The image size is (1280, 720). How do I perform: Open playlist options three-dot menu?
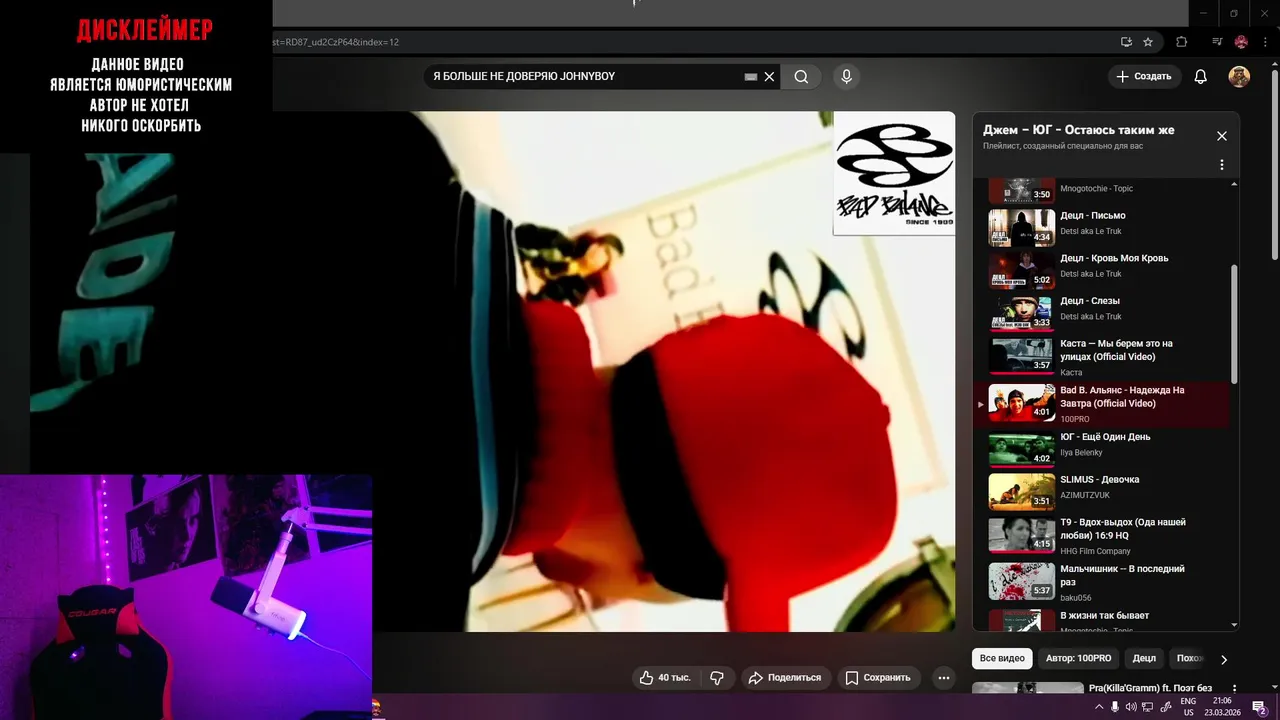pos(1221,165)
